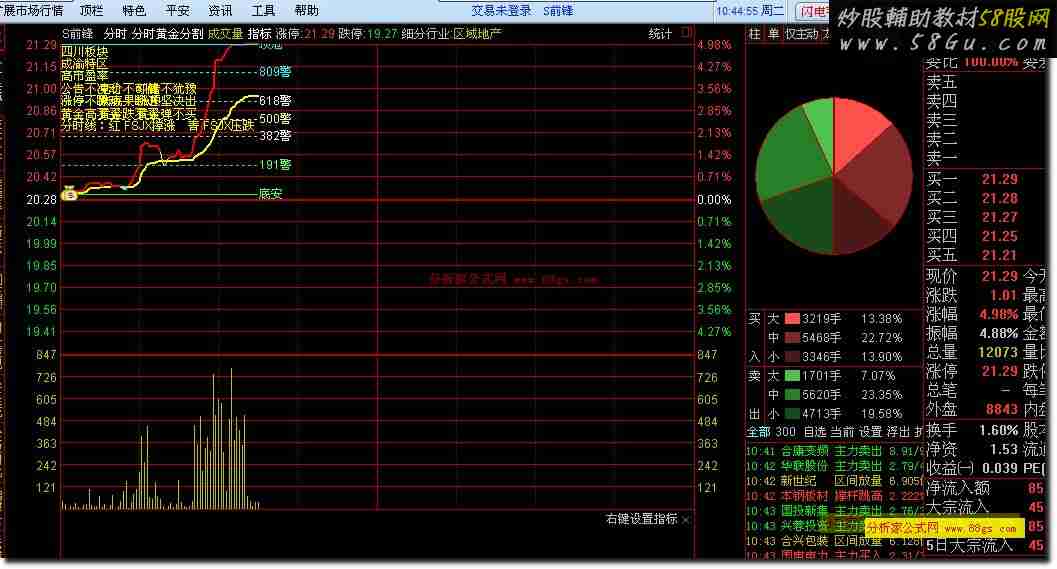The image size is (1057, 569).
Task: Select the 仅主动 filter tab
Action: pos(802,34)
